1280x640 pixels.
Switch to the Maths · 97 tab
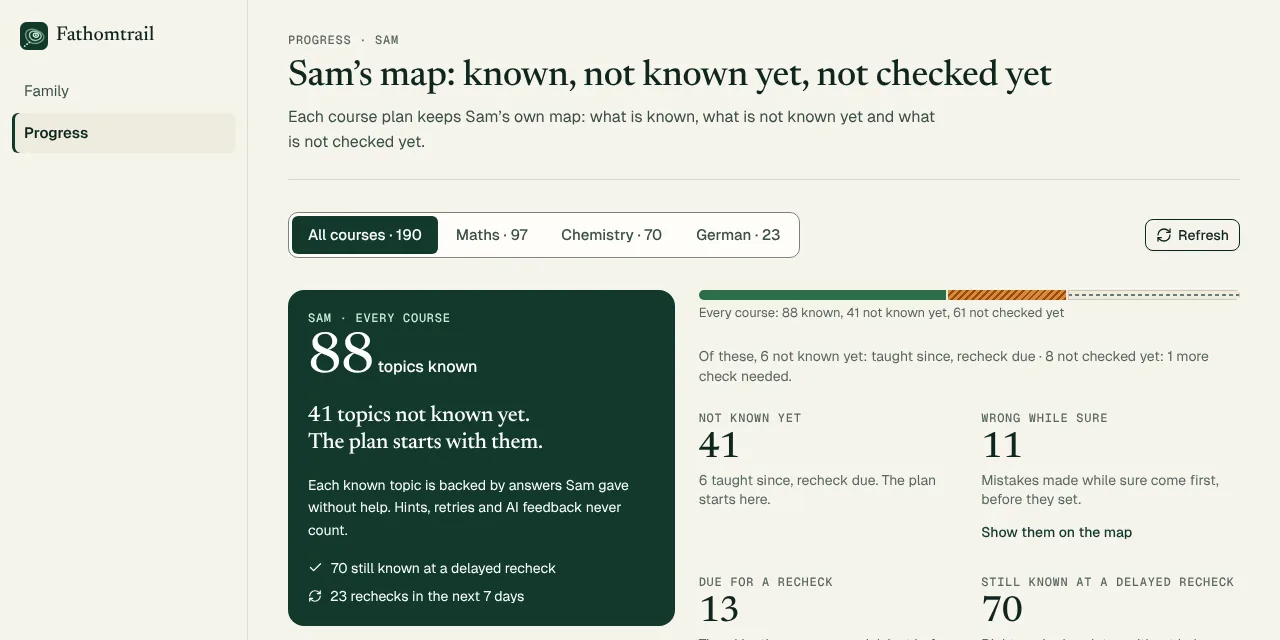pyautogui.click(x=492, y=235)
